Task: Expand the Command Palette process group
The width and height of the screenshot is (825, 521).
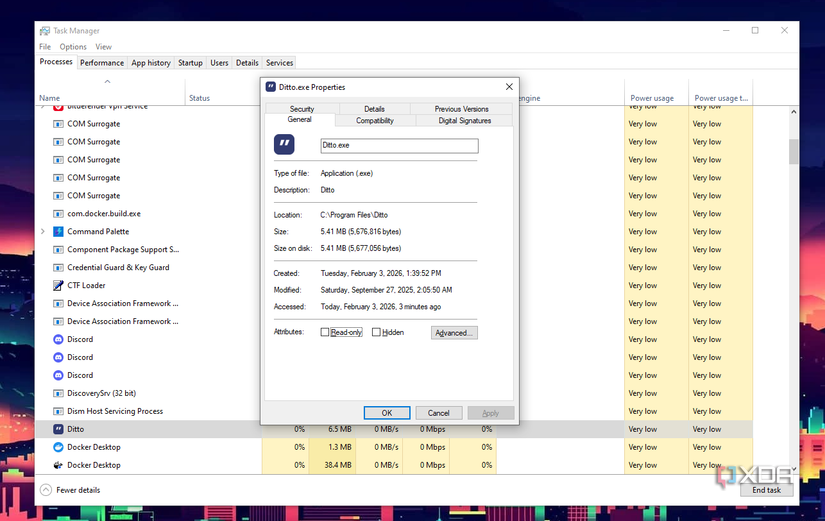Action: (x=43, y=232)
